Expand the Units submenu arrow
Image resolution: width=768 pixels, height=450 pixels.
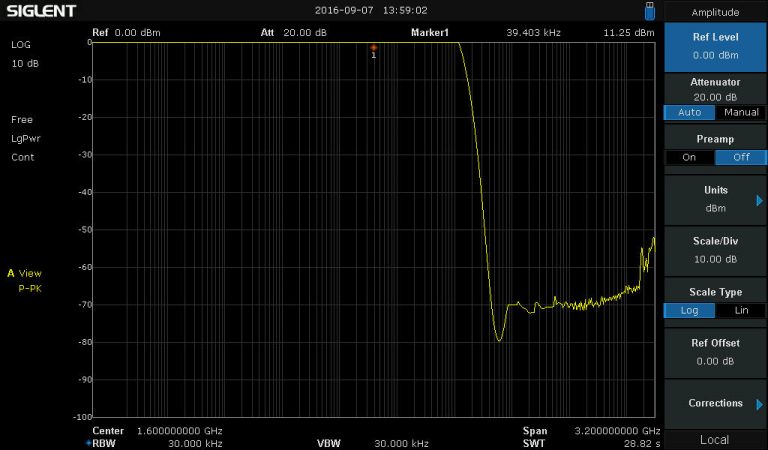pyautogui.click(x=759, y=200)
